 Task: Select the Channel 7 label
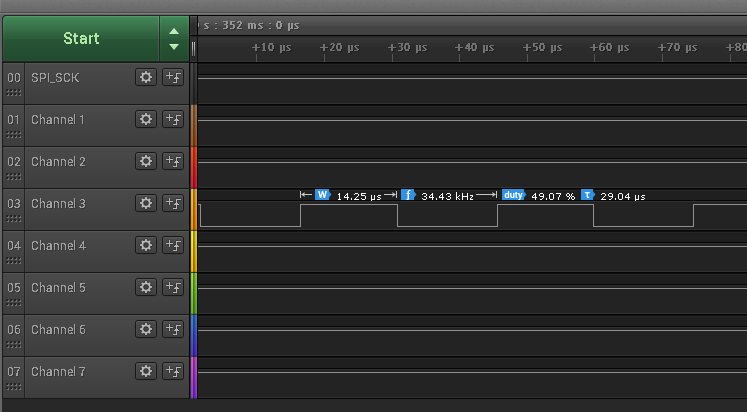point(58,371)
